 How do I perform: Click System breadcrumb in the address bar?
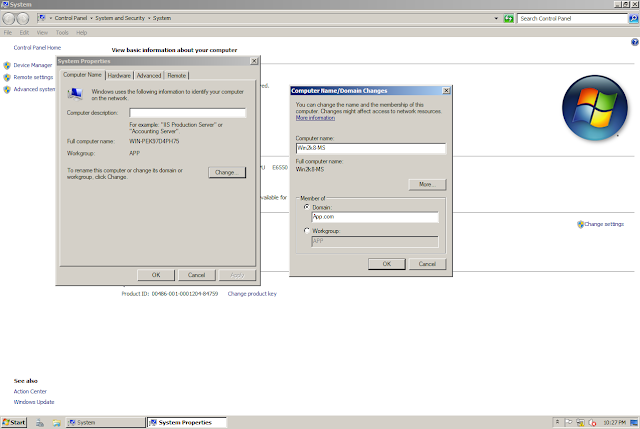click(x=162, y=18)
